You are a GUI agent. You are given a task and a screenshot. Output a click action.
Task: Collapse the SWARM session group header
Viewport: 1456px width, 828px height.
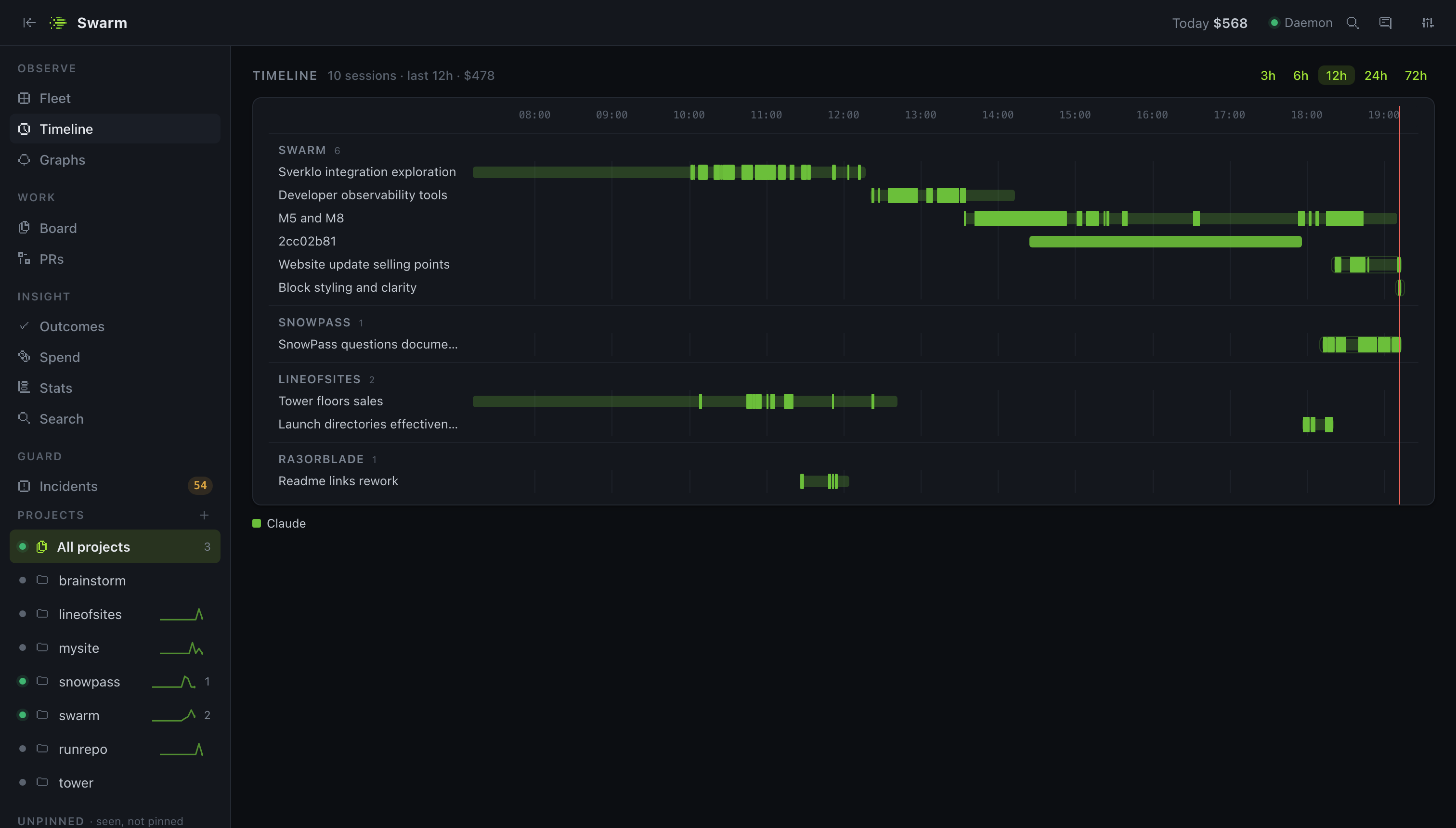(309, 150)
